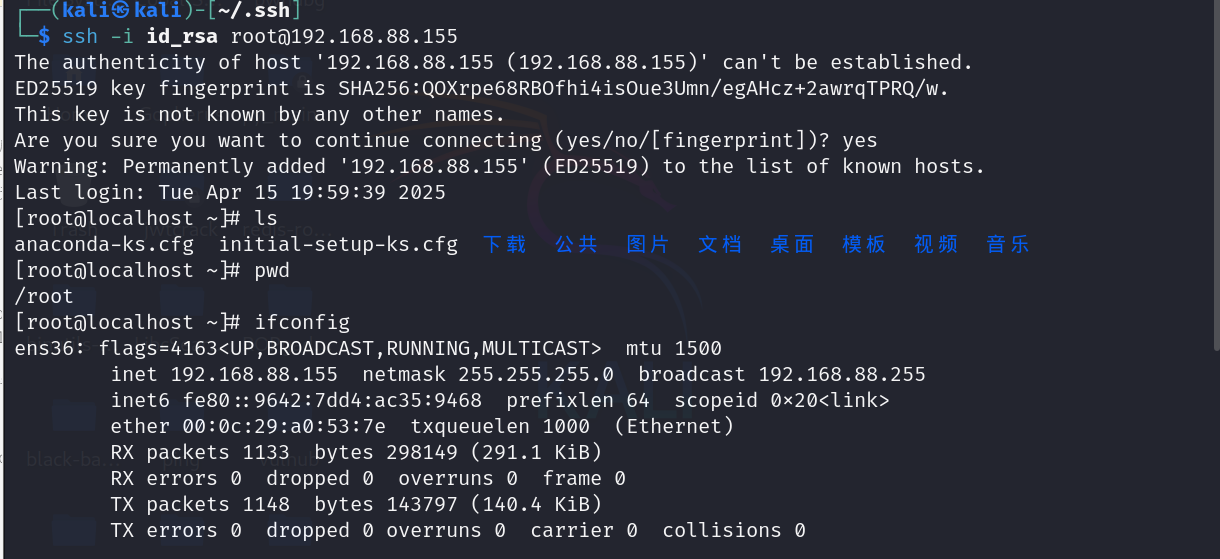The image size is (1220, 559).
Task: Click the initial-setup-ks.cfg filename
Action: click(x=338, y=244)
